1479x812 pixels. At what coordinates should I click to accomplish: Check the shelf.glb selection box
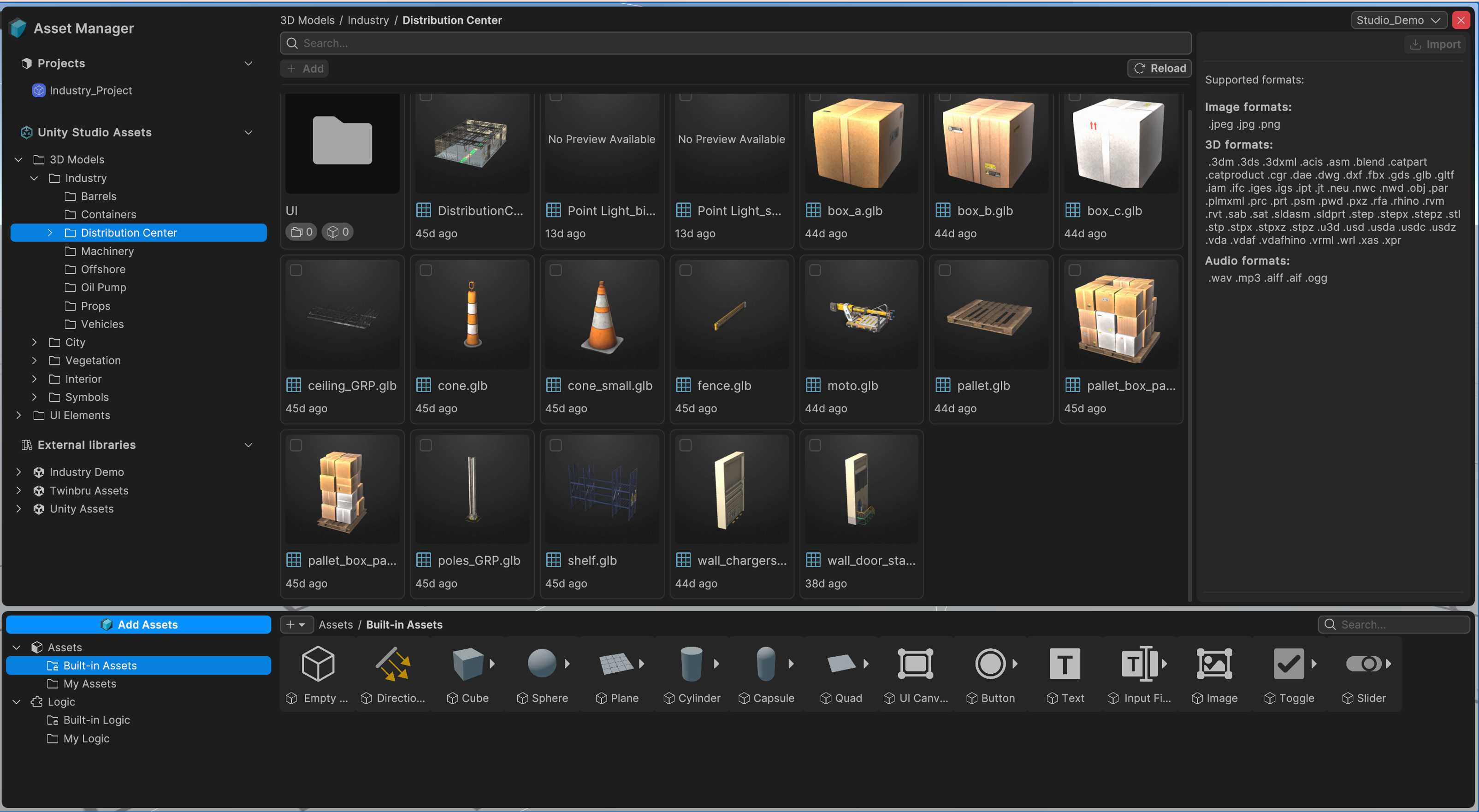coord(555,445)
